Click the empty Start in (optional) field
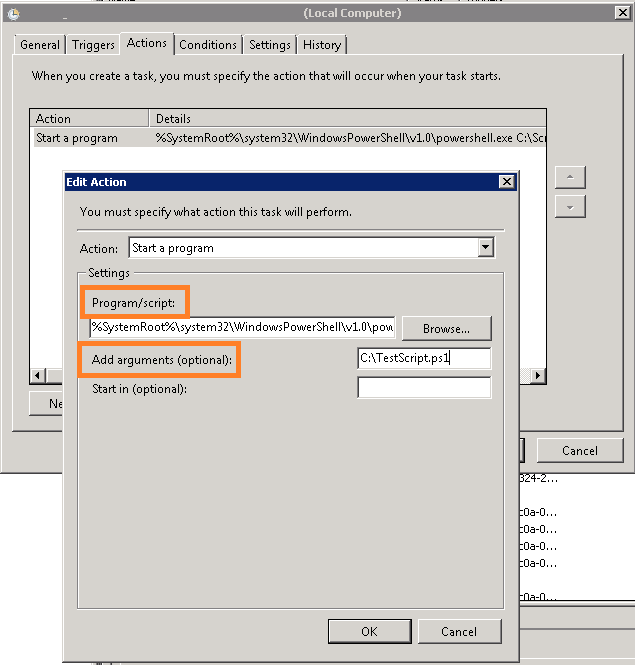 point(424,388)
